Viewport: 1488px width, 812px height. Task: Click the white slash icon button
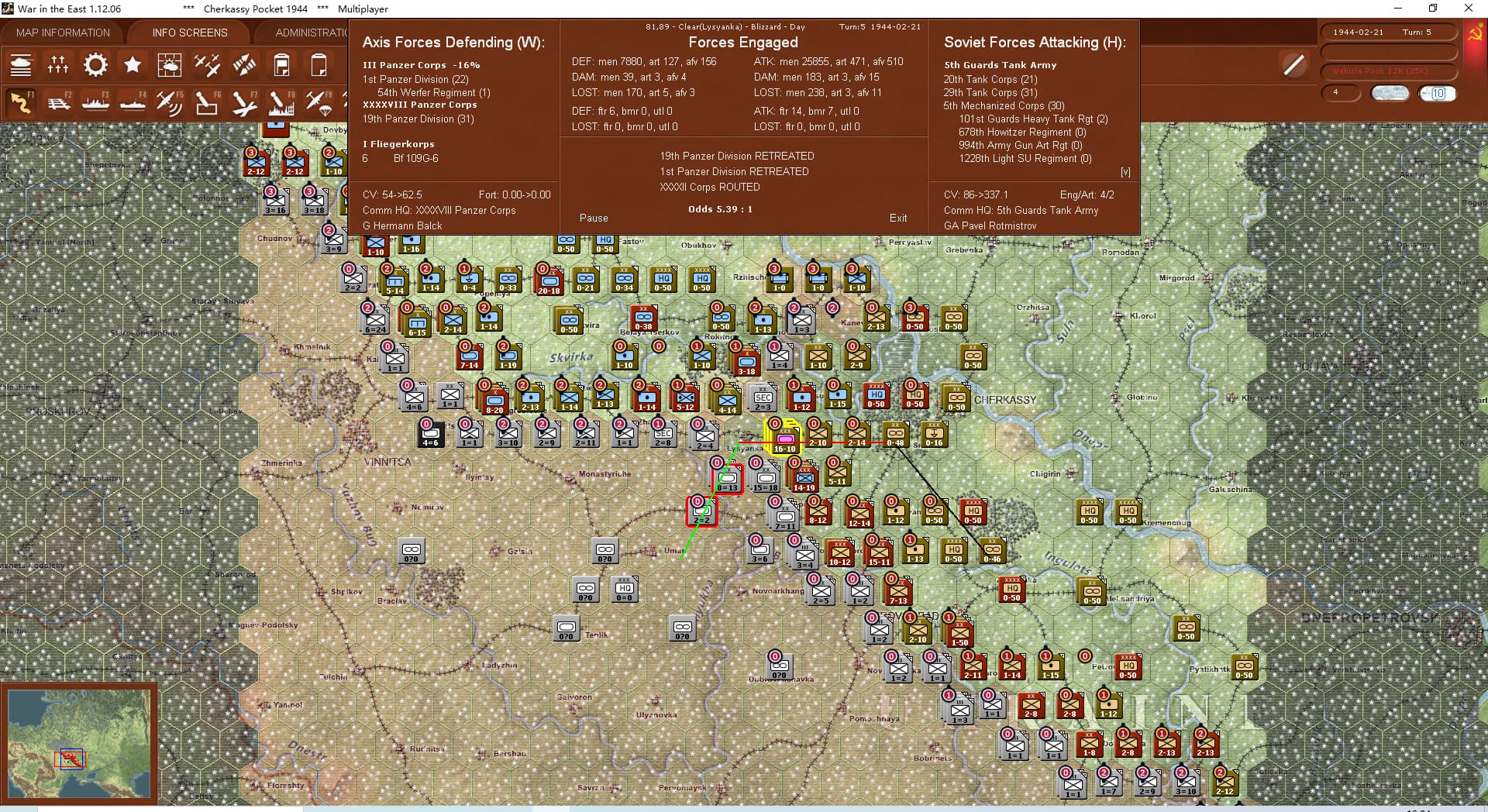tap(1293, 65)
